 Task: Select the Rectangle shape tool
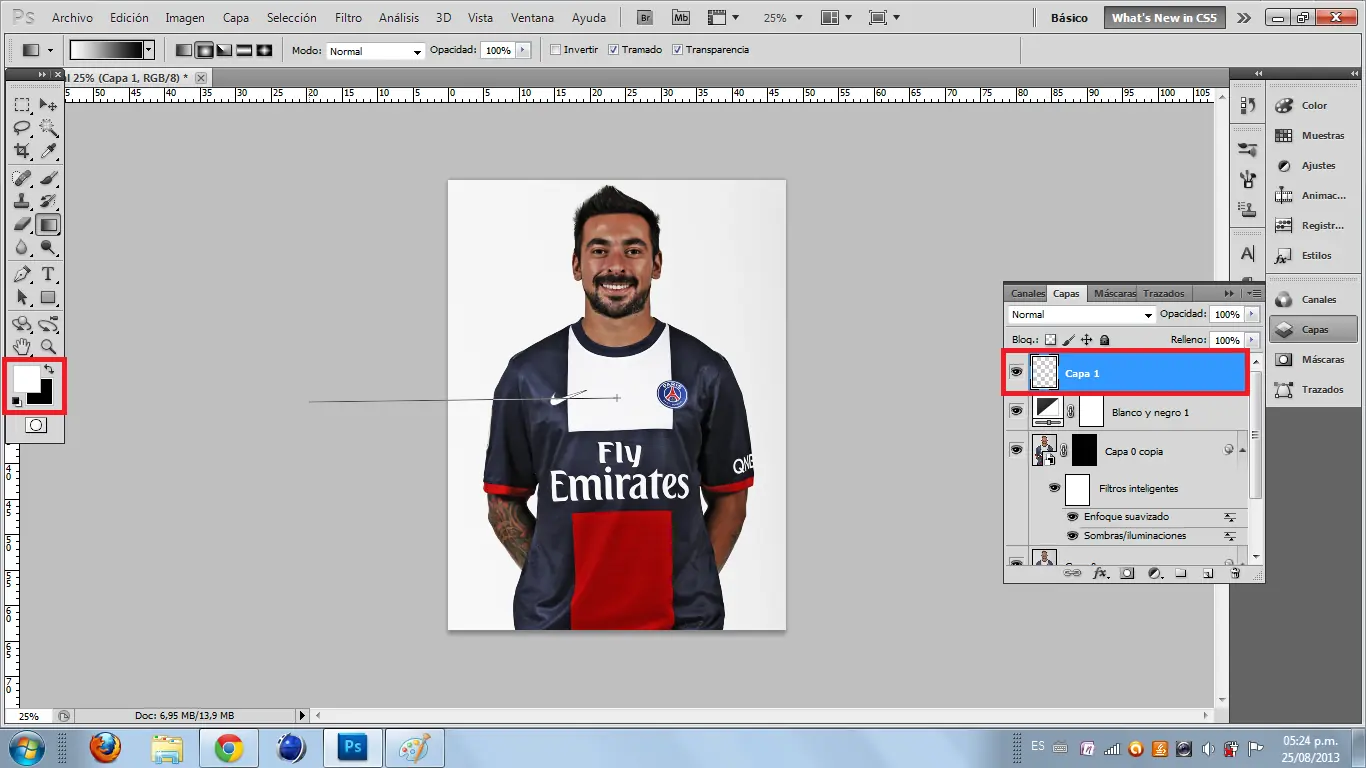[48, 297]
